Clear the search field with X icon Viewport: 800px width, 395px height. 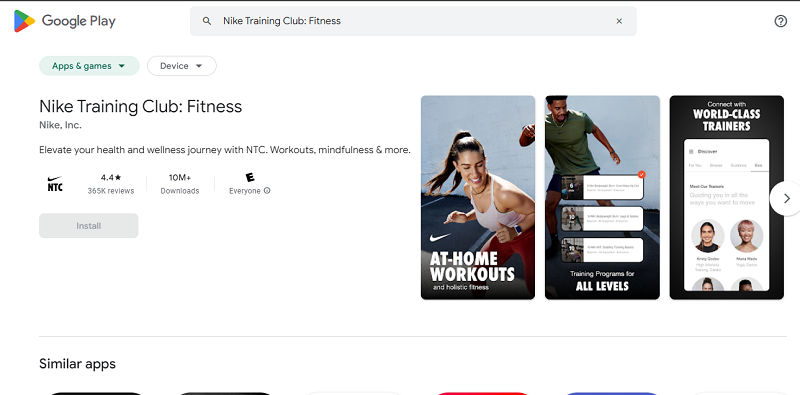pyautogui.click(x=619, y=21)
